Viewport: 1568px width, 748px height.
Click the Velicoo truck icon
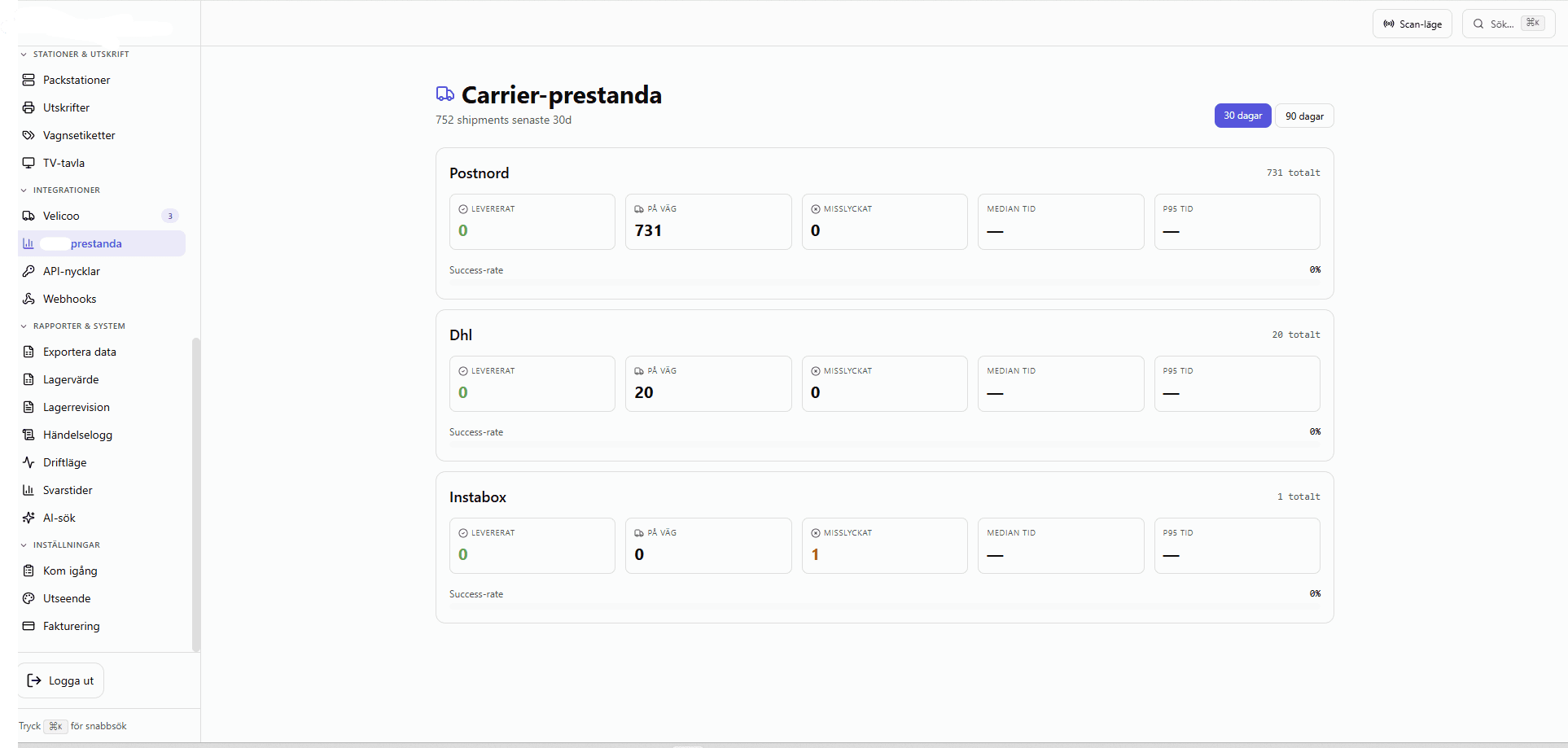click(28, 216)
